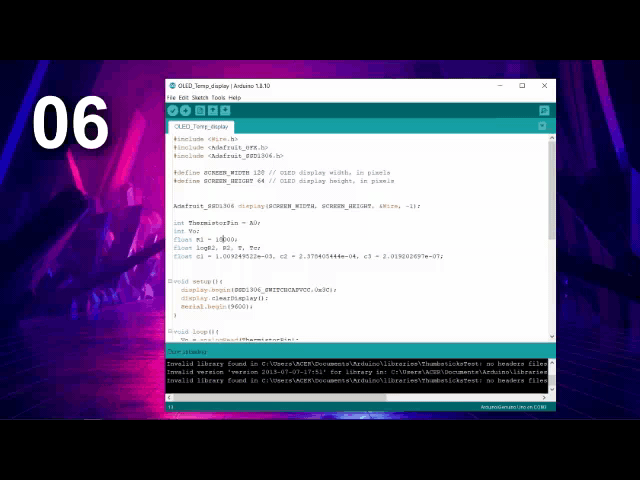Click the Arduino app icon in title bar
Image resolution: width=640 pixels, height=480 pixels.
[x=172, y=86]
